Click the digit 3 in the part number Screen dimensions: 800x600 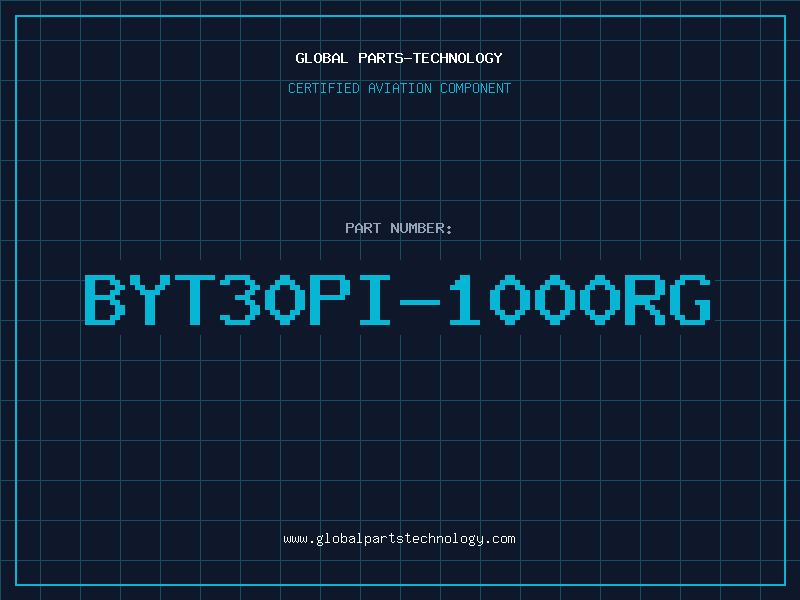pos(240,299)
